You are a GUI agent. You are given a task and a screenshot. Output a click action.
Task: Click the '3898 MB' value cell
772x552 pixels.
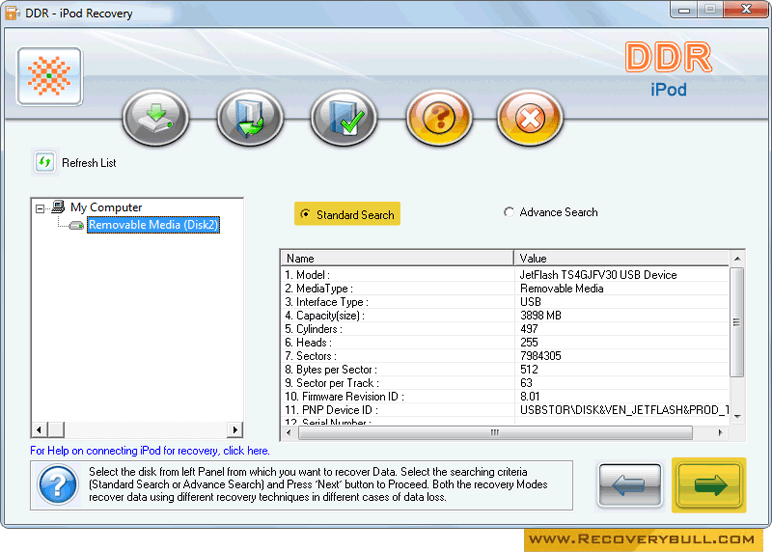[x=540, y=316]
